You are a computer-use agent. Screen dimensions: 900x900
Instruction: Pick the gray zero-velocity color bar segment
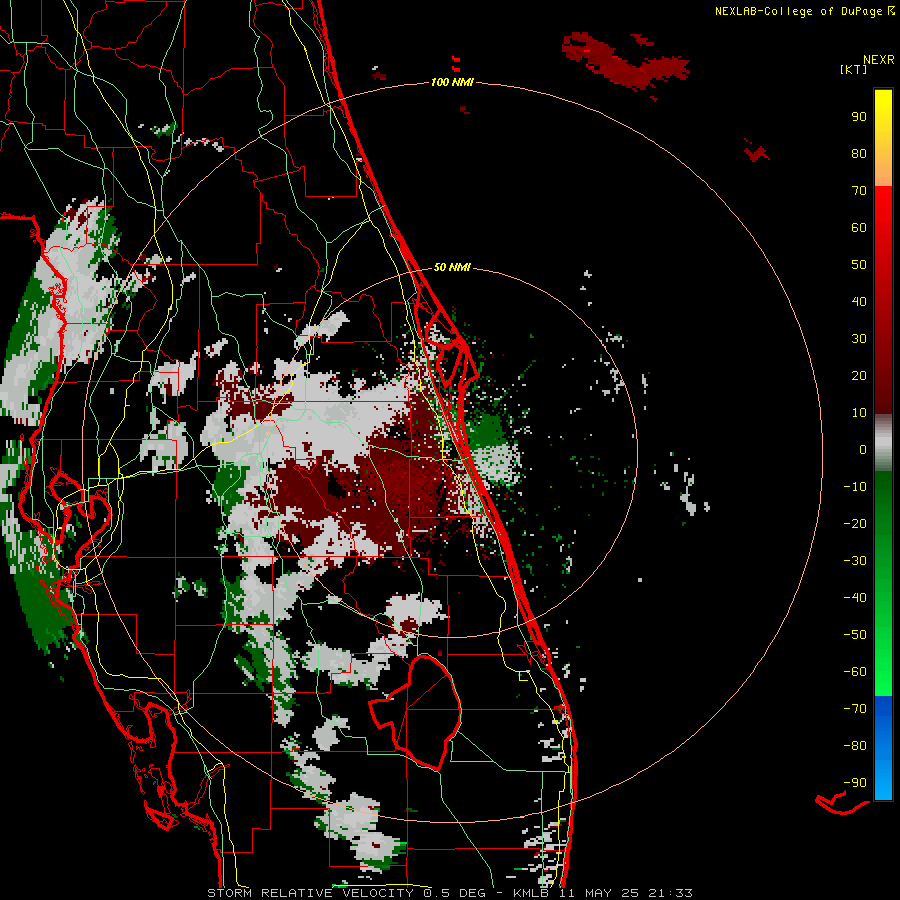pos(883,443)
